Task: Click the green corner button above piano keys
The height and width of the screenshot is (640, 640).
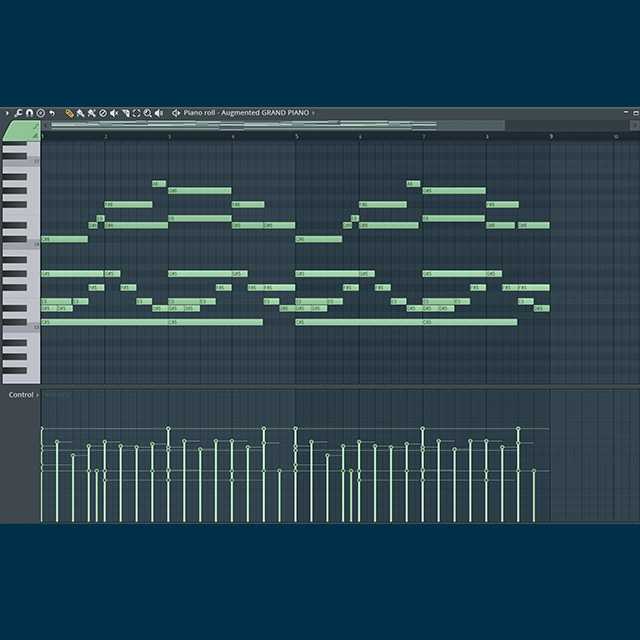Action: coord(20,130)
